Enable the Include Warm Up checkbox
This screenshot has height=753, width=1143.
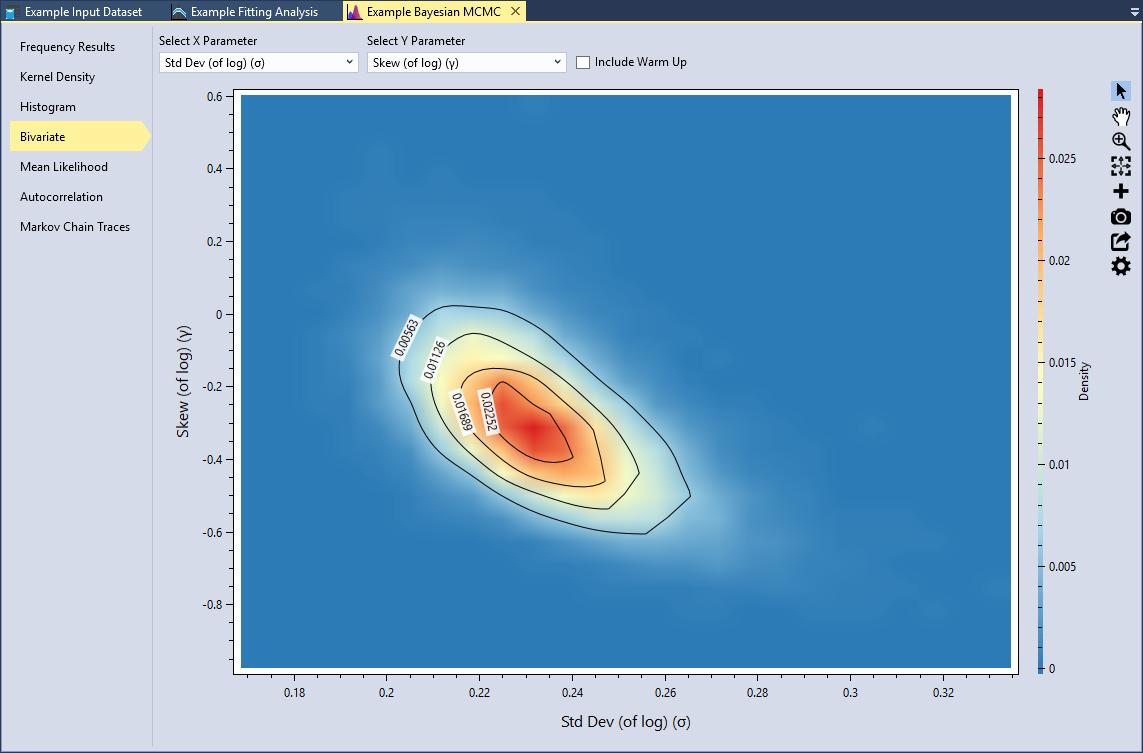(583, 62)
